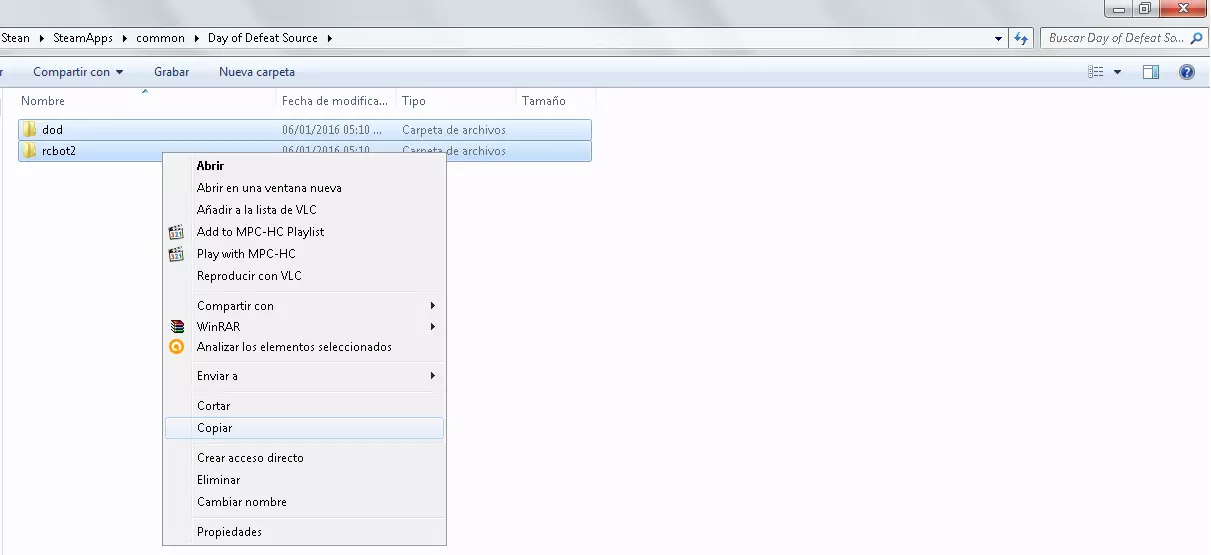This screenshot has height=555, width=1211.
Task: Click the Avast antivirus scan icon
Action: tap(177, 347)
